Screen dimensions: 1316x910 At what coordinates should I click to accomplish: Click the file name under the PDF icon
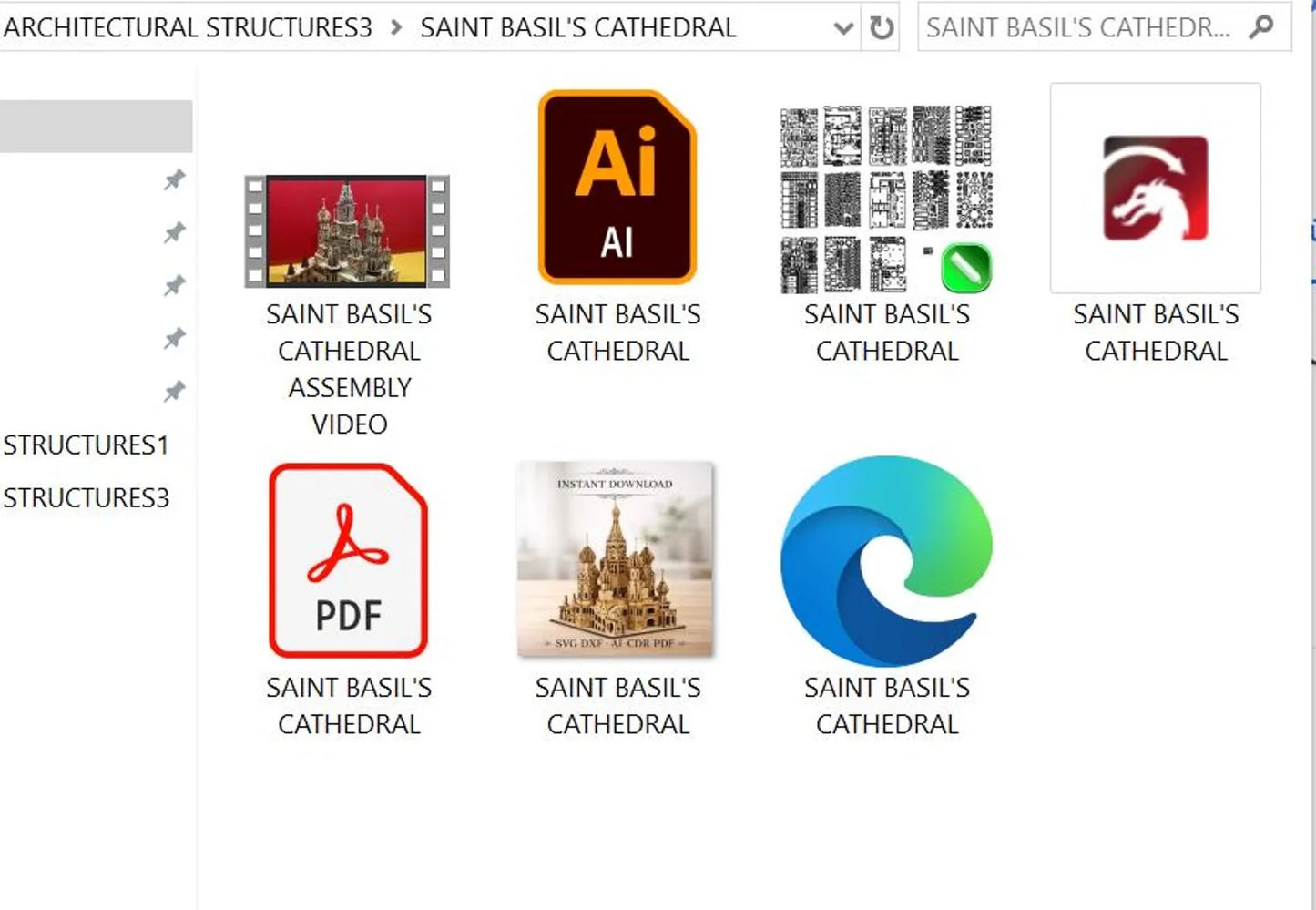click(x=349, y=706)
